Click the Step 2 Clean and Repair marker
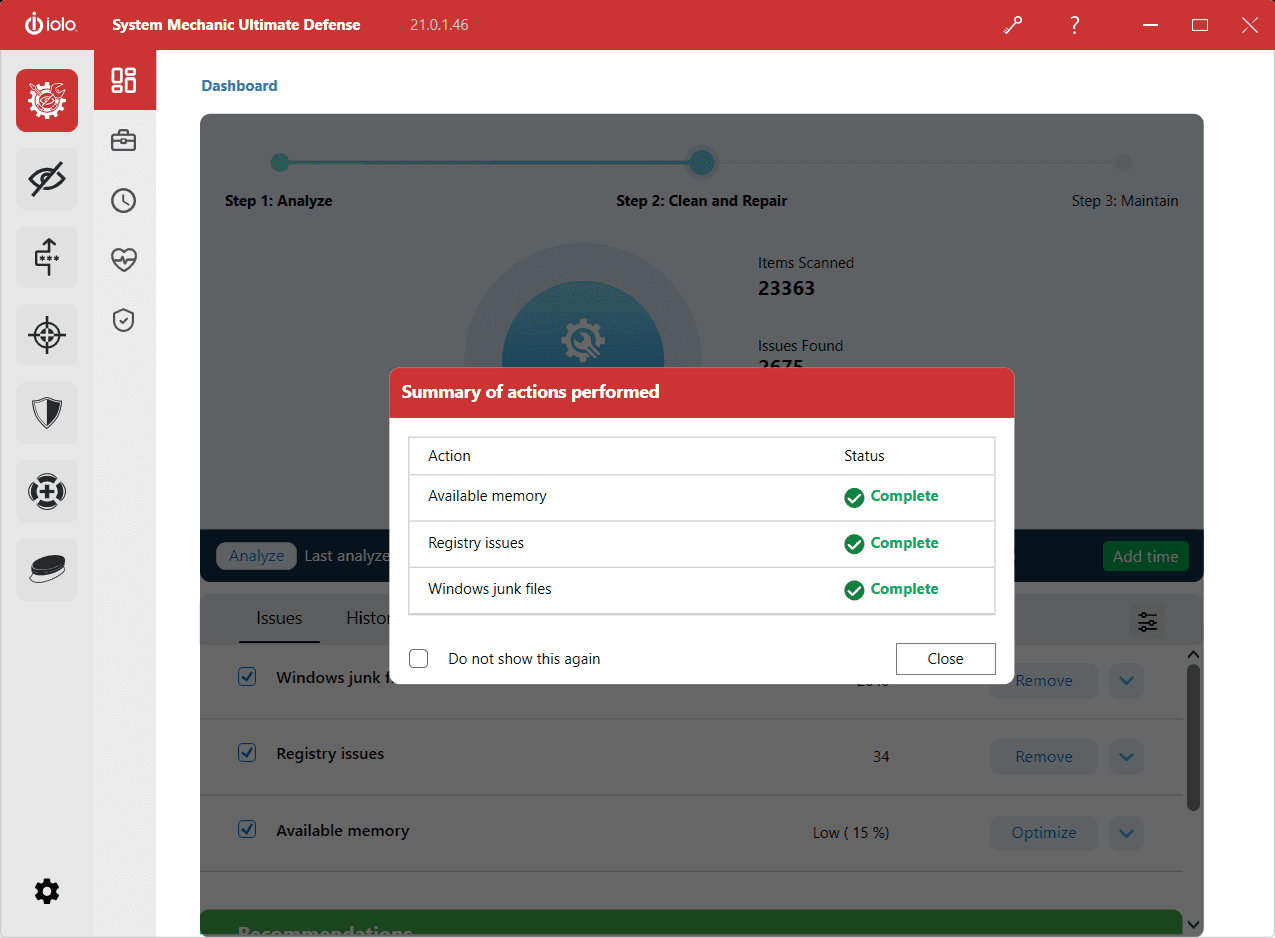 click(x=702, y=162)
